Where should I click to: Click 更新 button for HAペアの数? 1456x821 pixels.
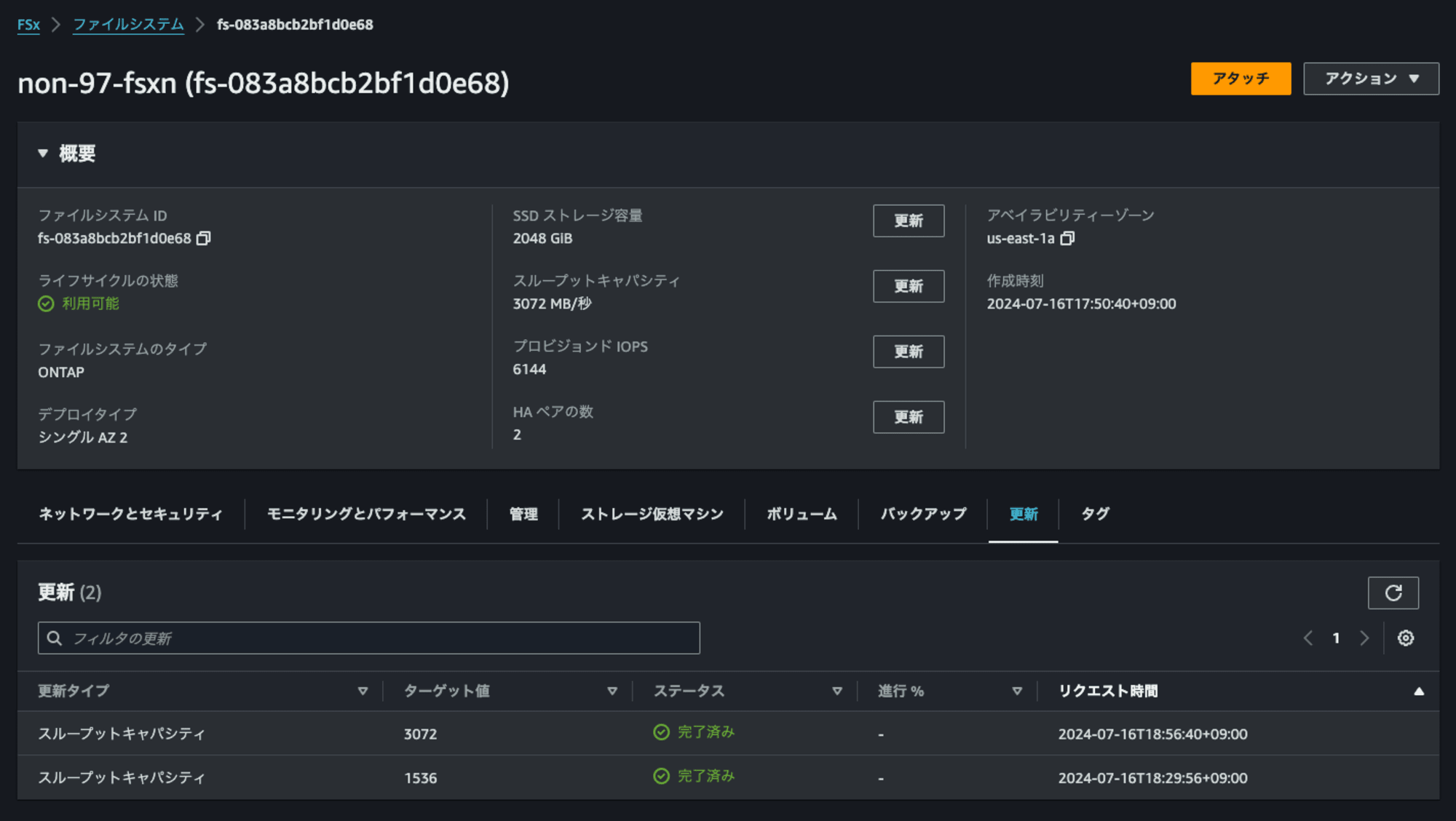(907, 416)
